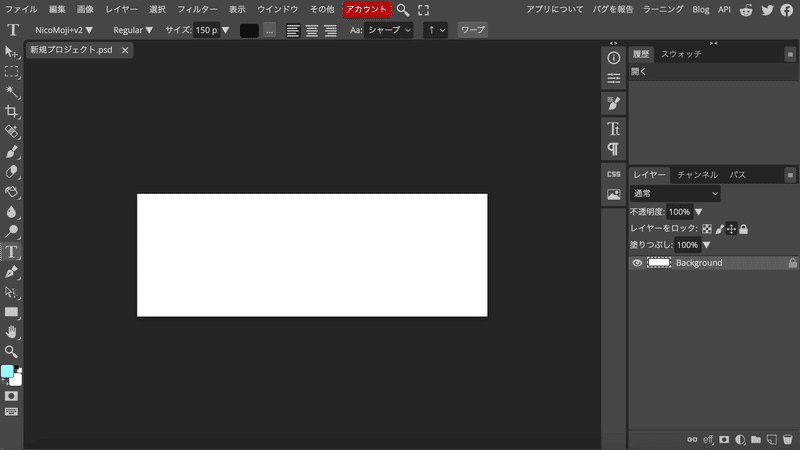Toggle lock all padlock icon

point(744,229)
